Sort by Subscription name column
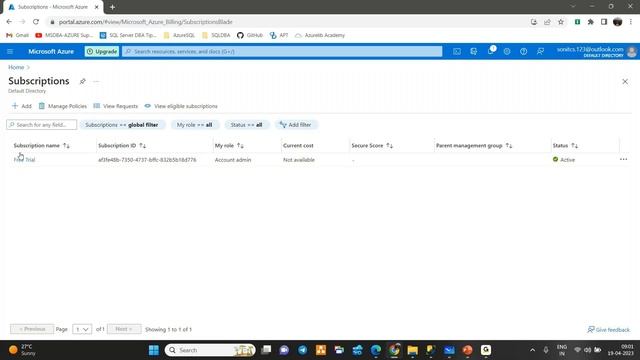The height and width of the screenshot is (360, 640). click(x=42, y=146)
